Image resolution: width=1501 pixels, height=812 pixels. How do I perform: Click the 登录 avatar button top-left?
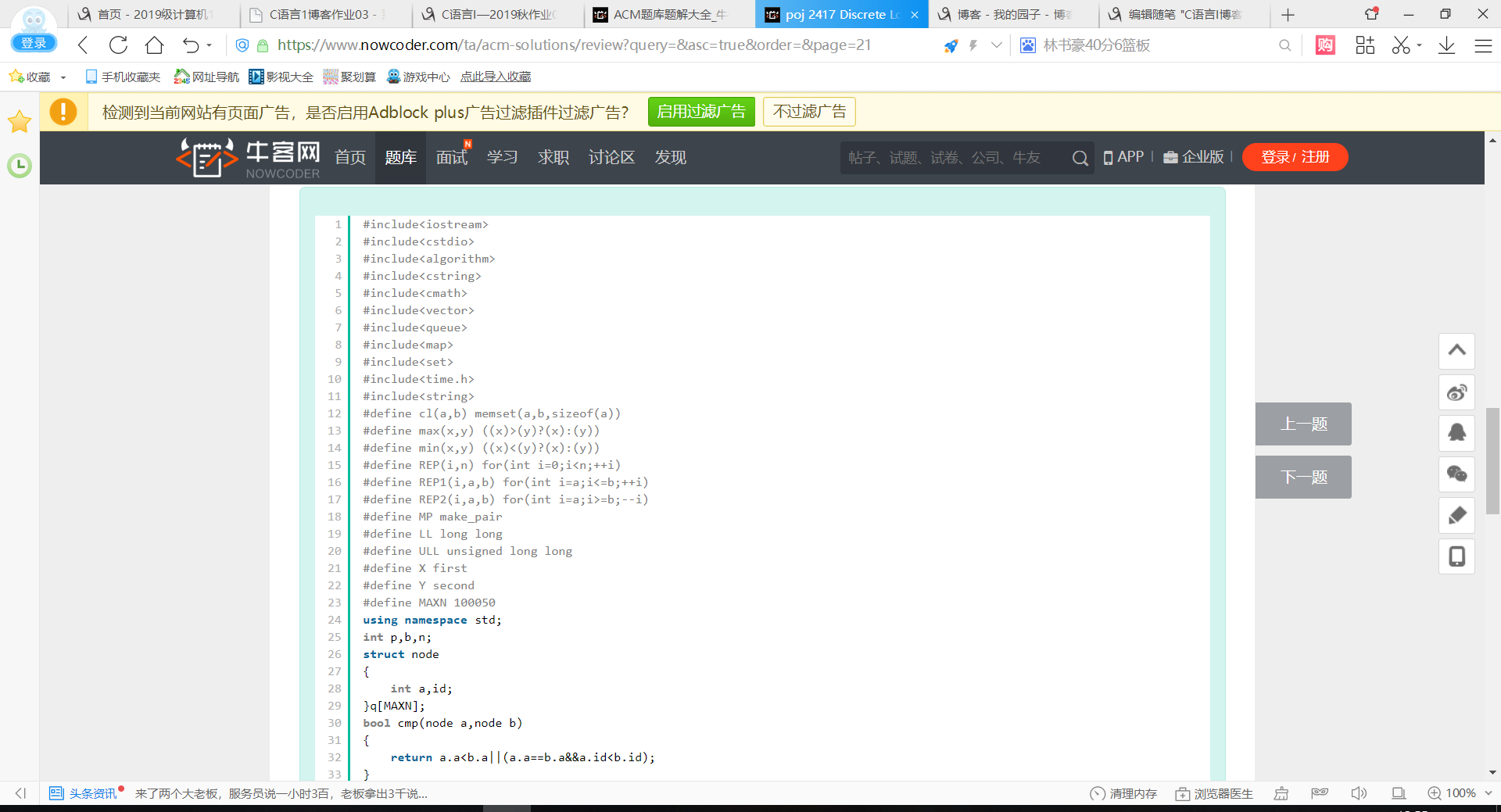[x=34, y=43]
